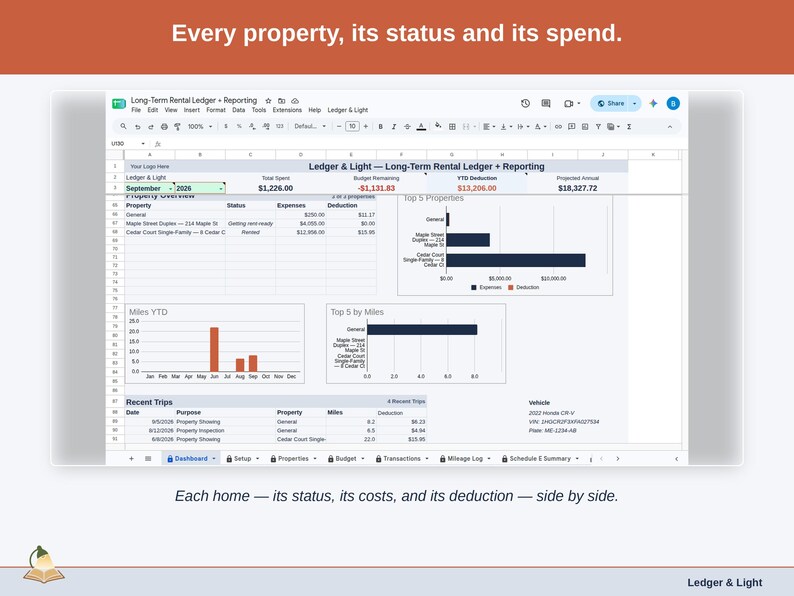Open version history clock icon

525,103
